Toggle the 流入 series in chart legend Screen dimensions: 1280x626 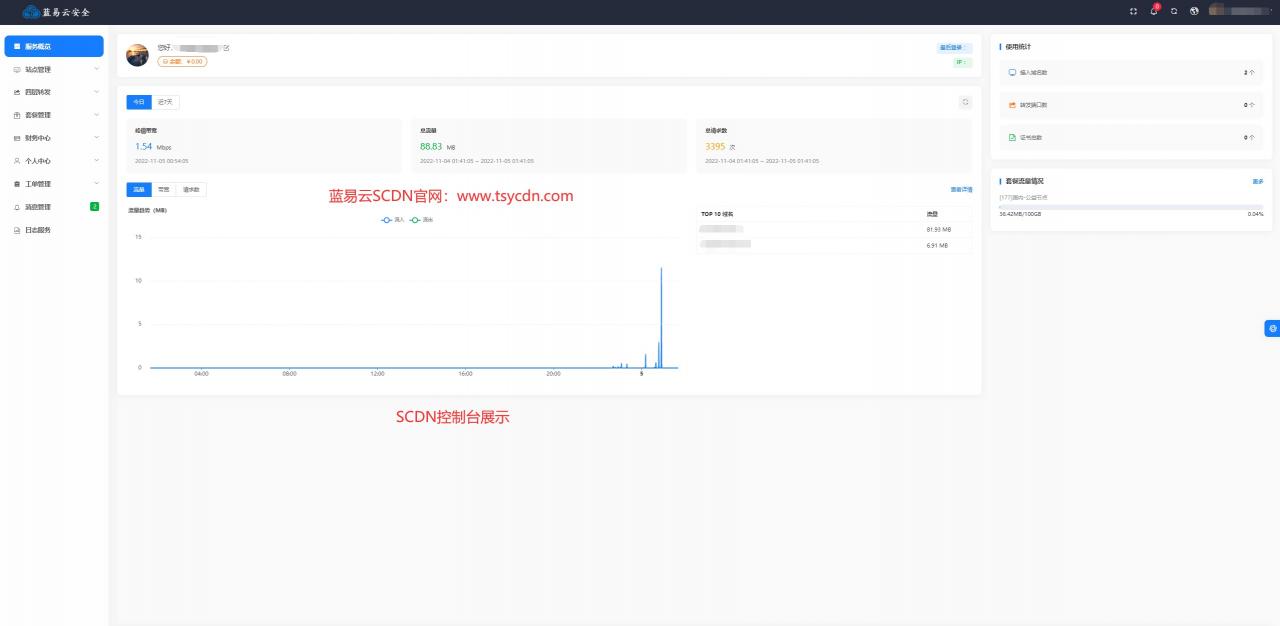tap(393, 219)
